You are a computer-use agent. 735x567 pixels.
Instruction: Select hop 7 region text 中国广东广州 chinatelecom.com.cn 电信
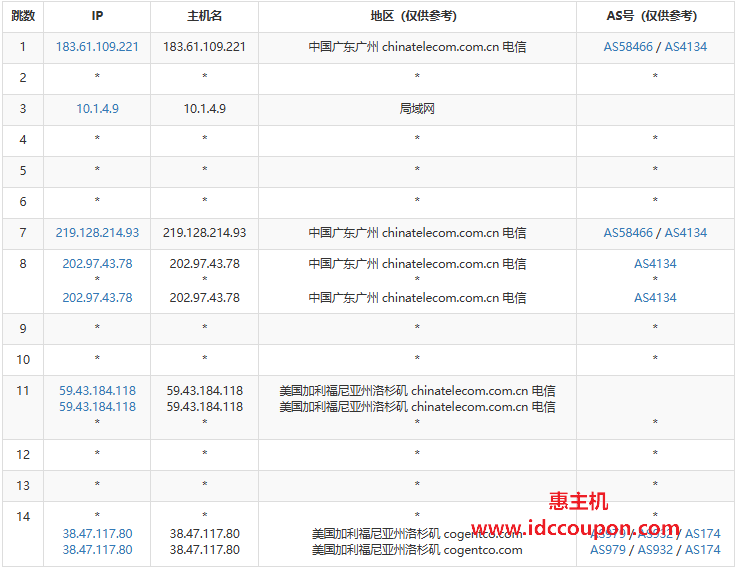[x=417, y=233]
